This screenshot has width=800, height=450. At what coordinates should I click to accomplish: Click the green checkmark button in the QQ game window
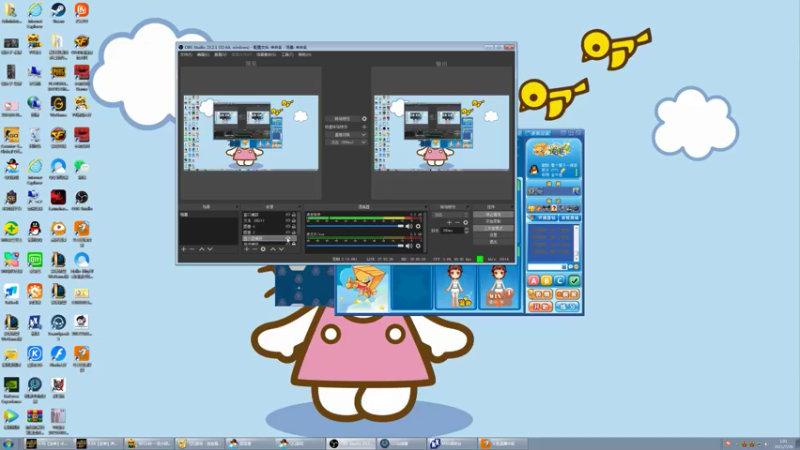pyautogui.click(x=573, y=281)
